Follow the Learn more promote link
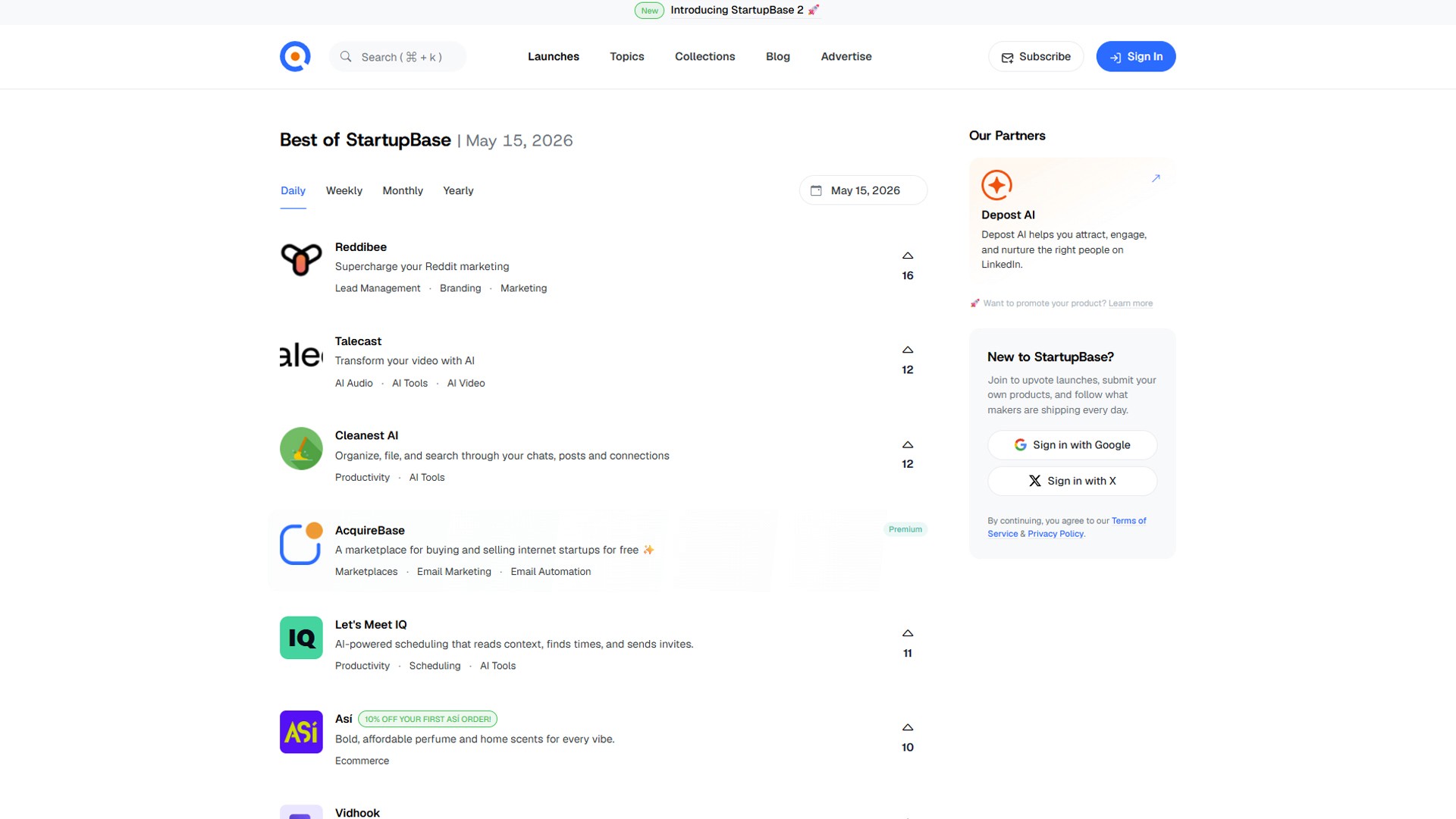 pyautogui.click(x=1131, y=303)
